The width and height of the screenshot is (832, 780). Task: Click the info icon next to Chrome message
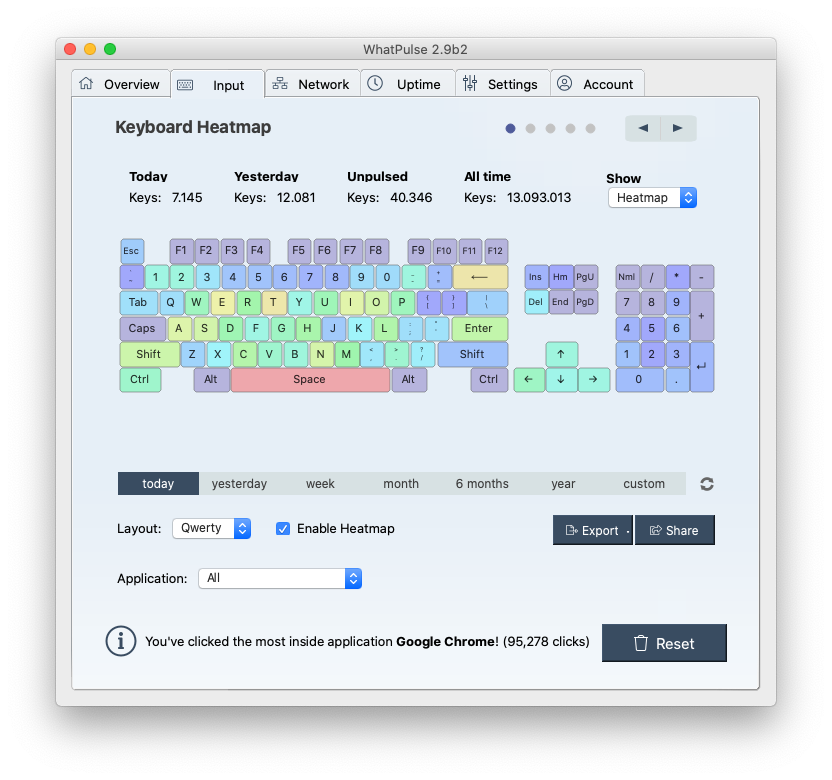120,641
